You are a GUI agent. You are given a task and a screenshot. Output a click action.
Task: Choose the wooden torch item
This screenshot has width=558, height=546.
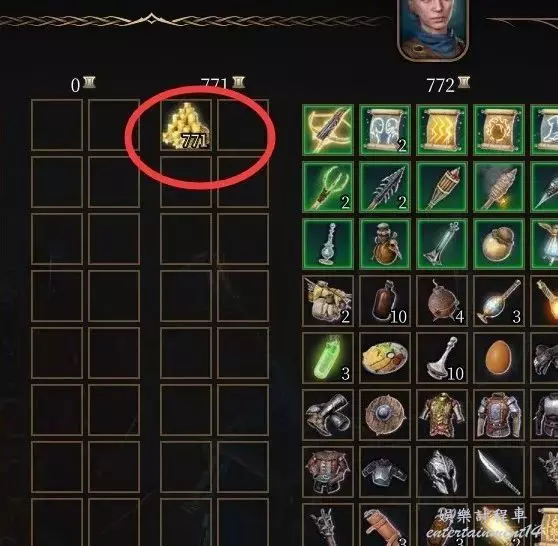(x=442, y=187)
